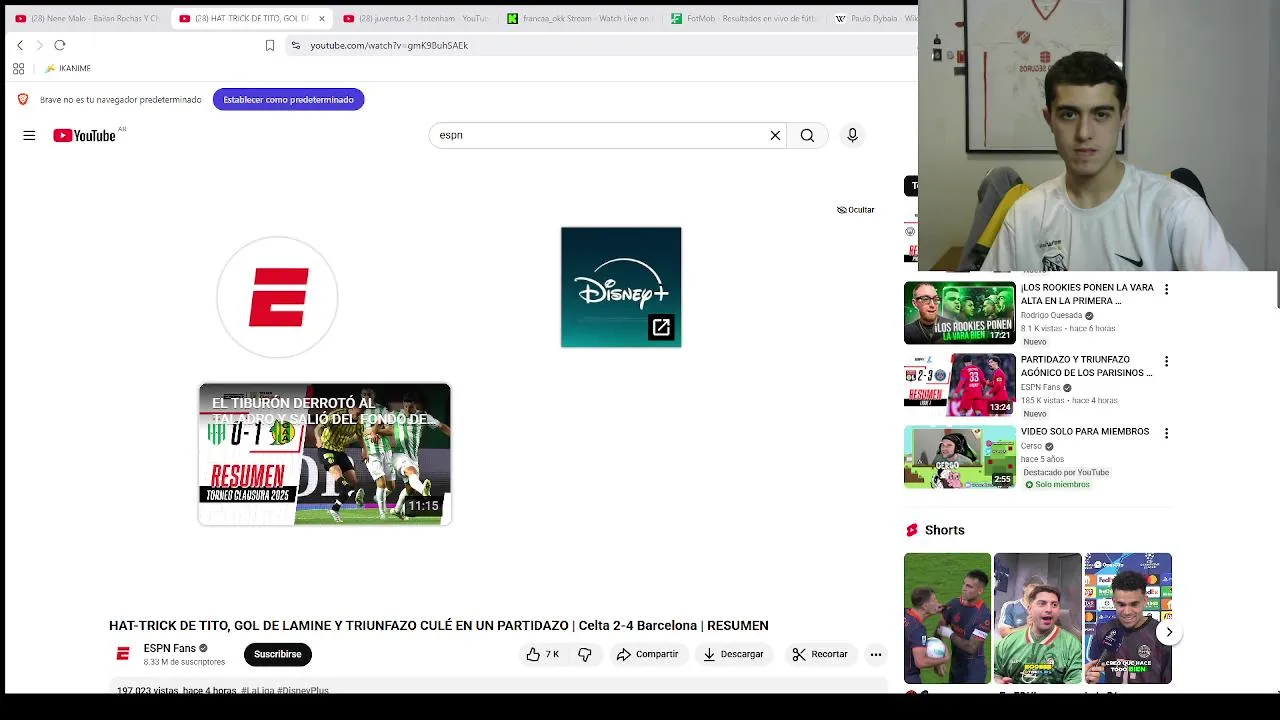Click title 'LOS ROOKIES PONEN LA VARA ALTA'

1087,294
